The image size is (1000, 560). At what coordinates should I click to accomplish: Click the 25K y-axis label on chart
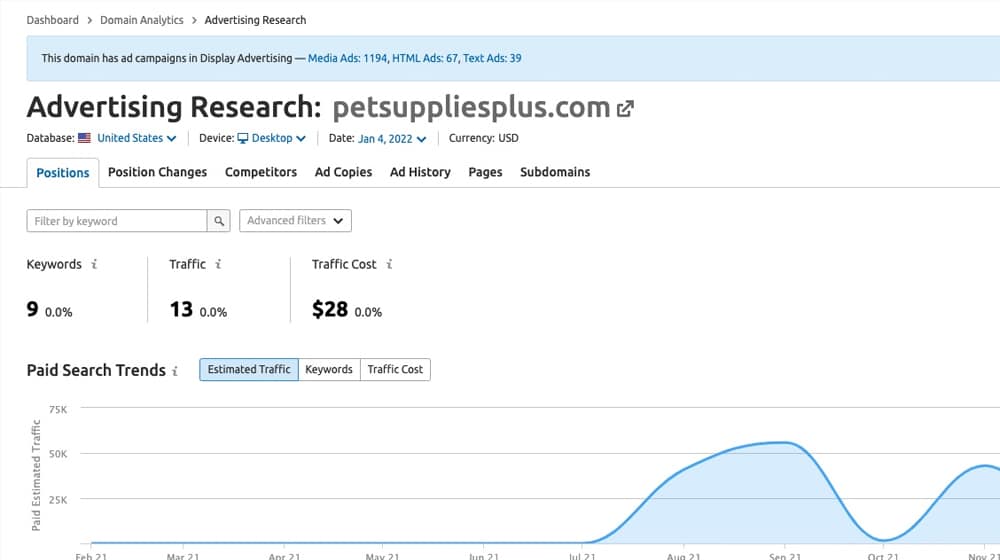(58, 500)
